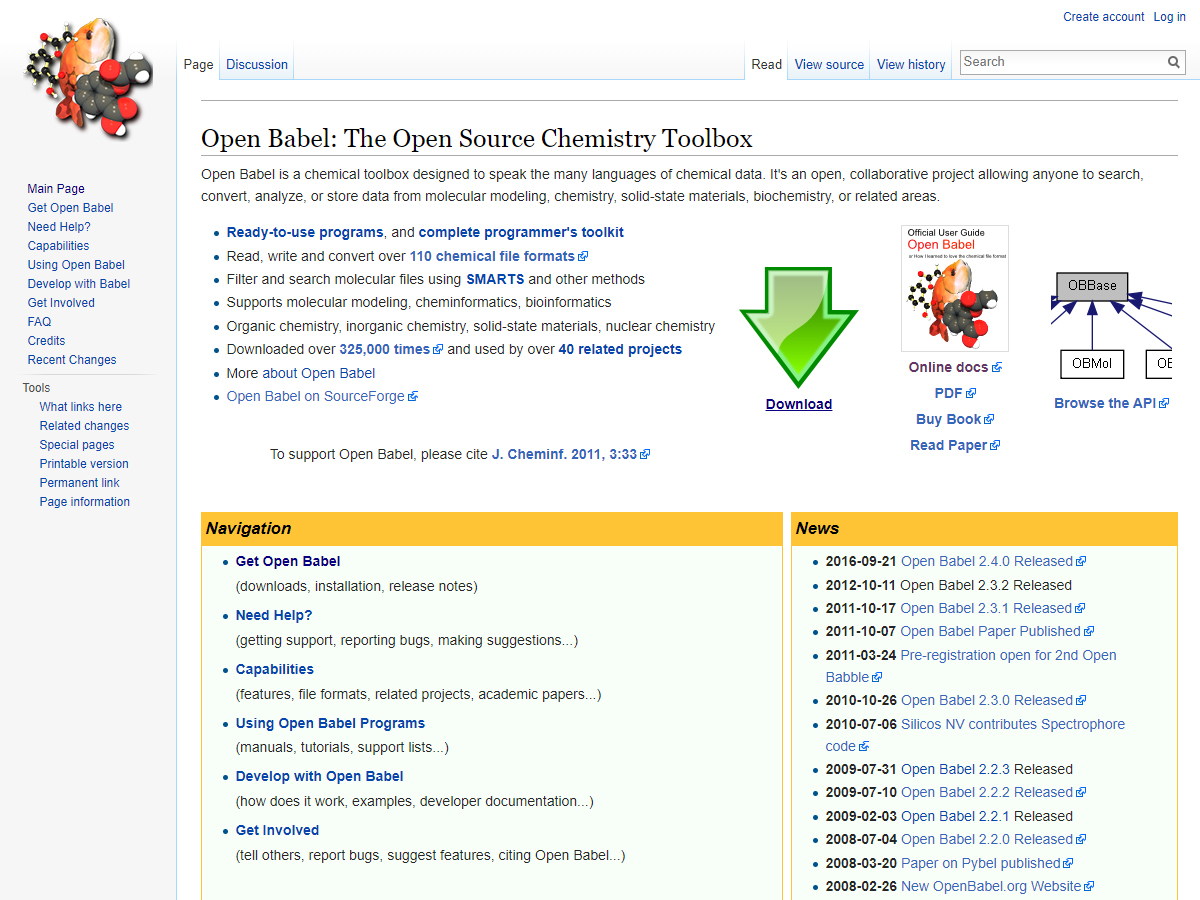Click the OBMol box in the API diagram

click(1091, 364)
